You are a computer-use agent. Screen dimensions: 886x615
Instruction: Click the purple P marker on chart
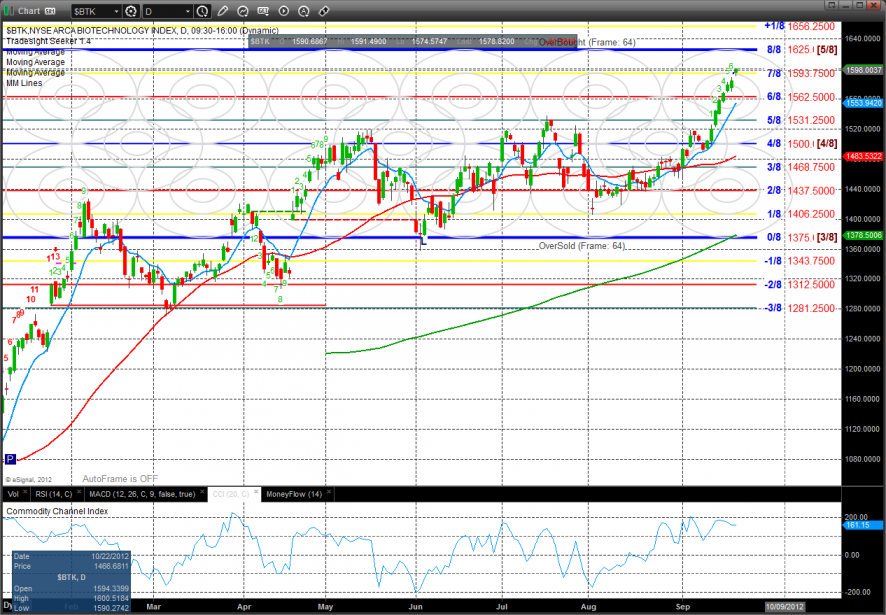point(10,459)
